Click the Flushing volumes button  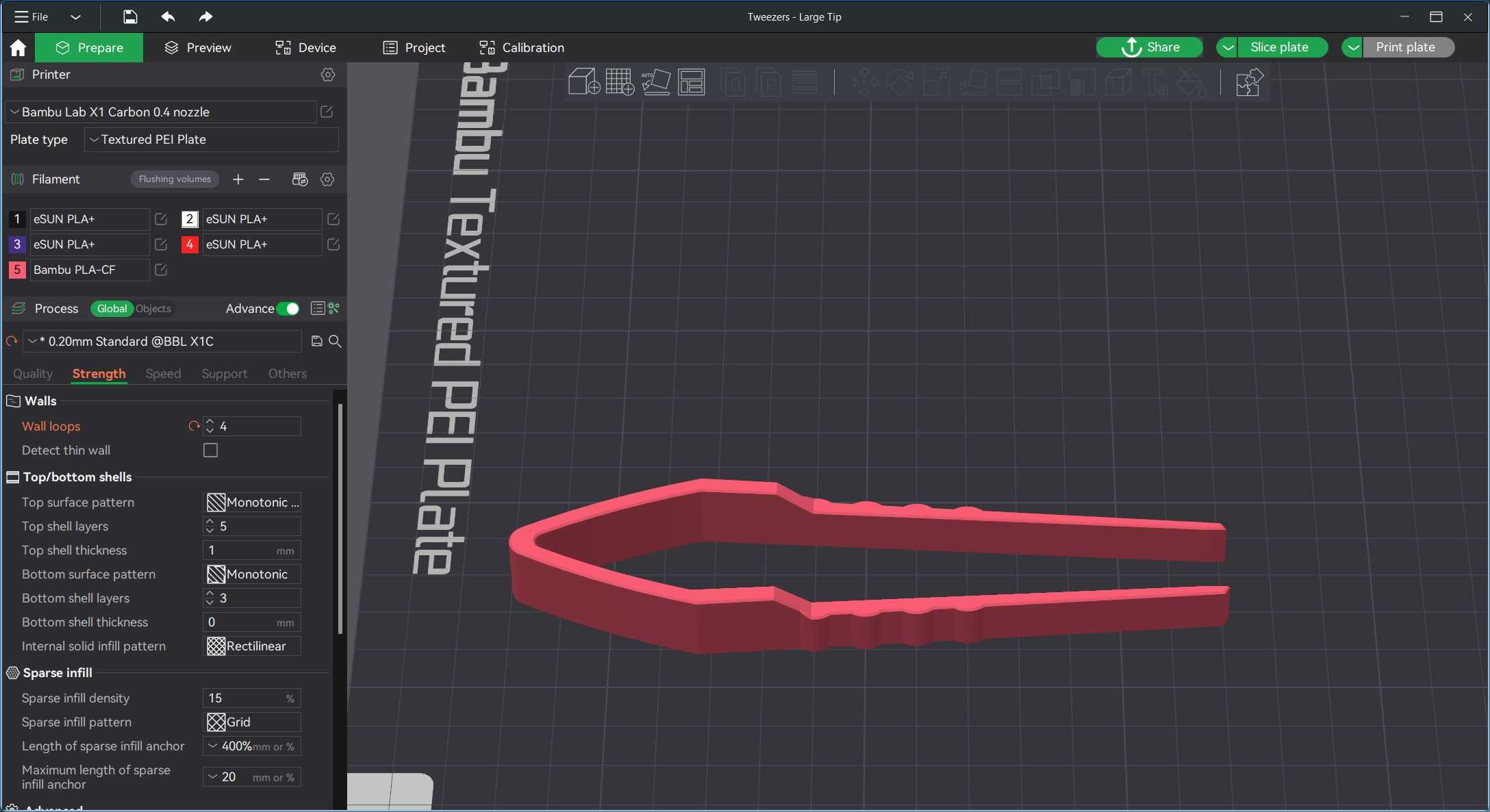pos(175,179)
